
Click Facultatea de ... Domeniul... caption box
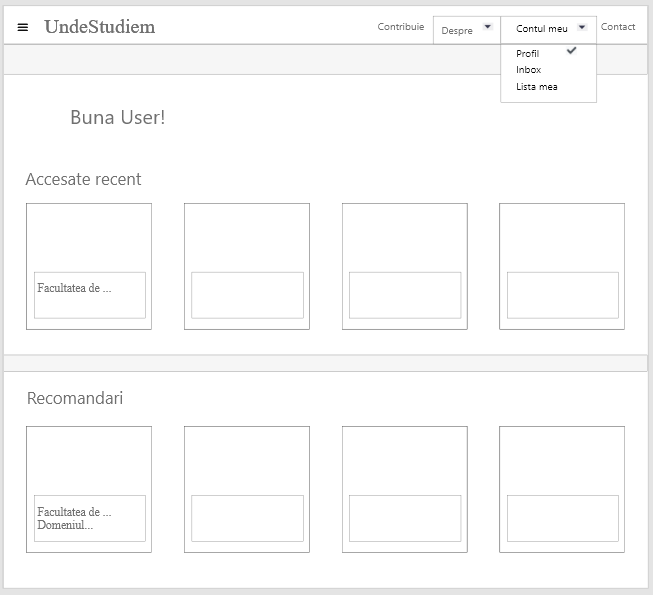coord(89,518)
